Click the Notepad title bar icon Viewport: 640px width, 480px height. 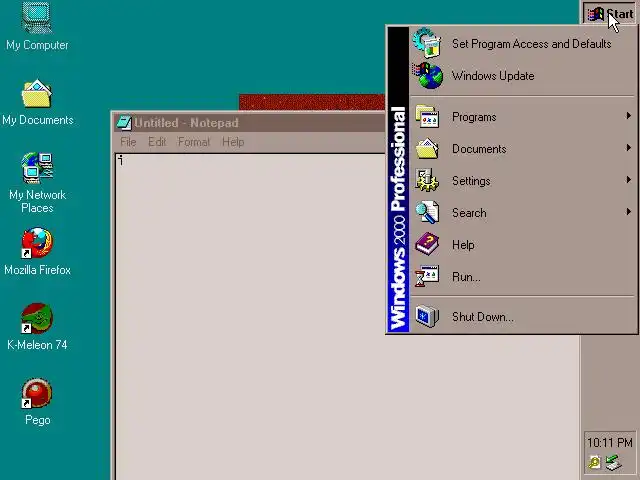tap(124, 122)
